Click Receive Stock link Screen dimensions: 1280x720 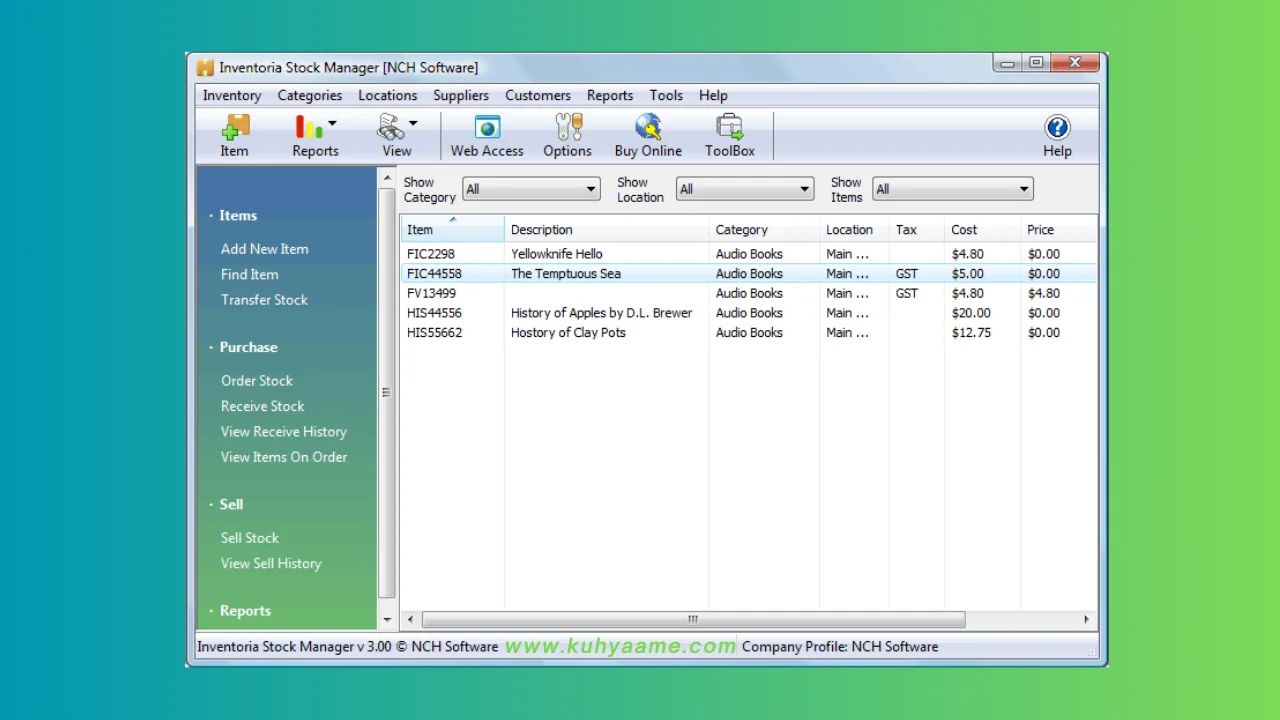pyautogui.click(x=263, y=406)
